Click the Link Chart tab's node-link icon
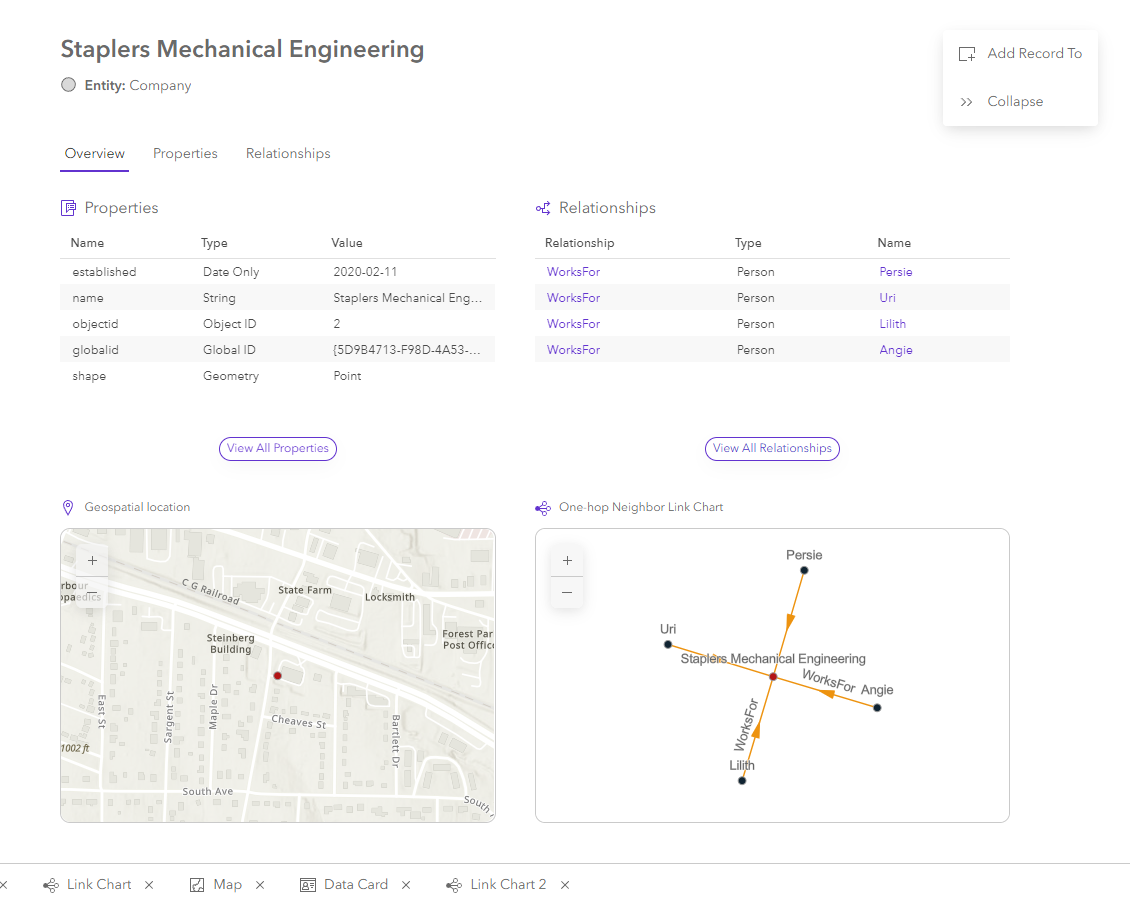This screenshot has height=903, width=1130. (x=50, y=884)
